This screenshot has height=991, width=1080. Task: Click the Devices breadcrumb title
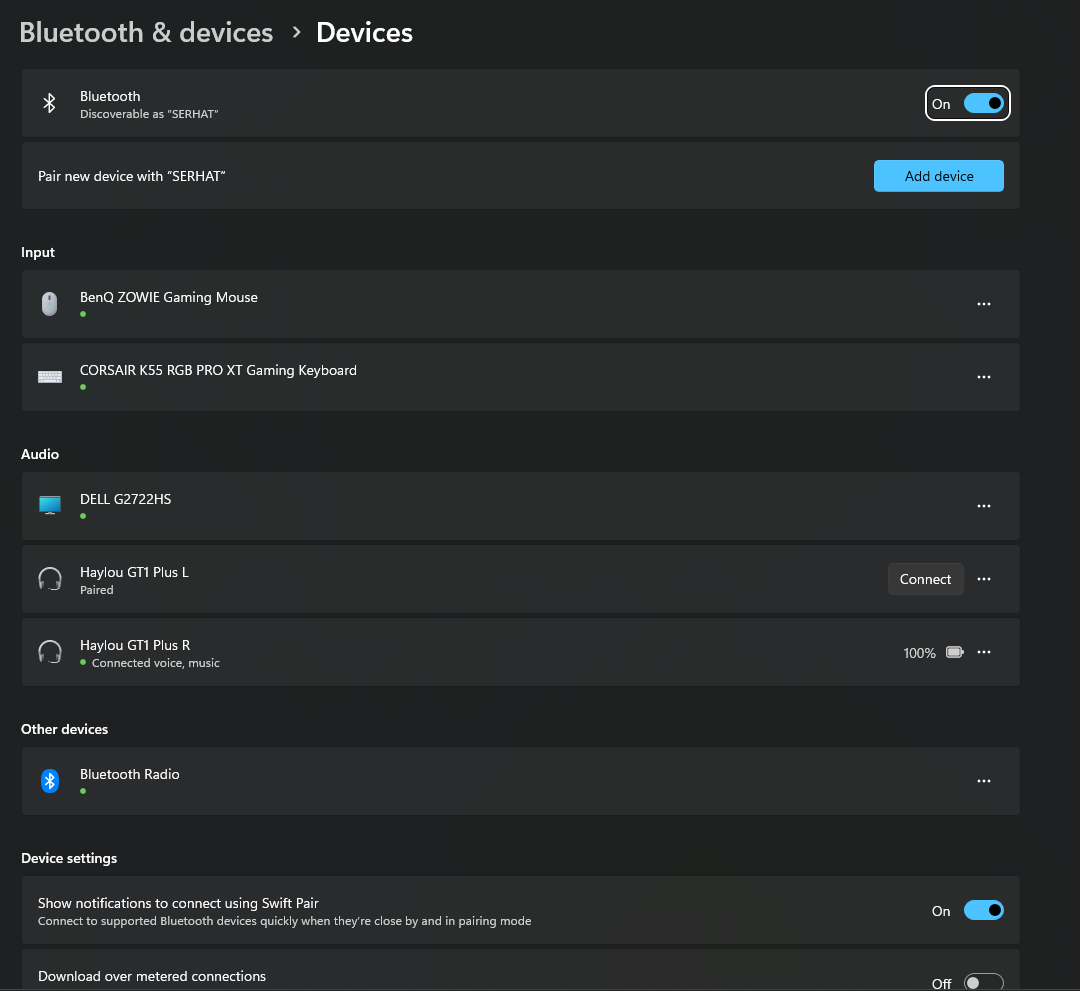point(364,32)
